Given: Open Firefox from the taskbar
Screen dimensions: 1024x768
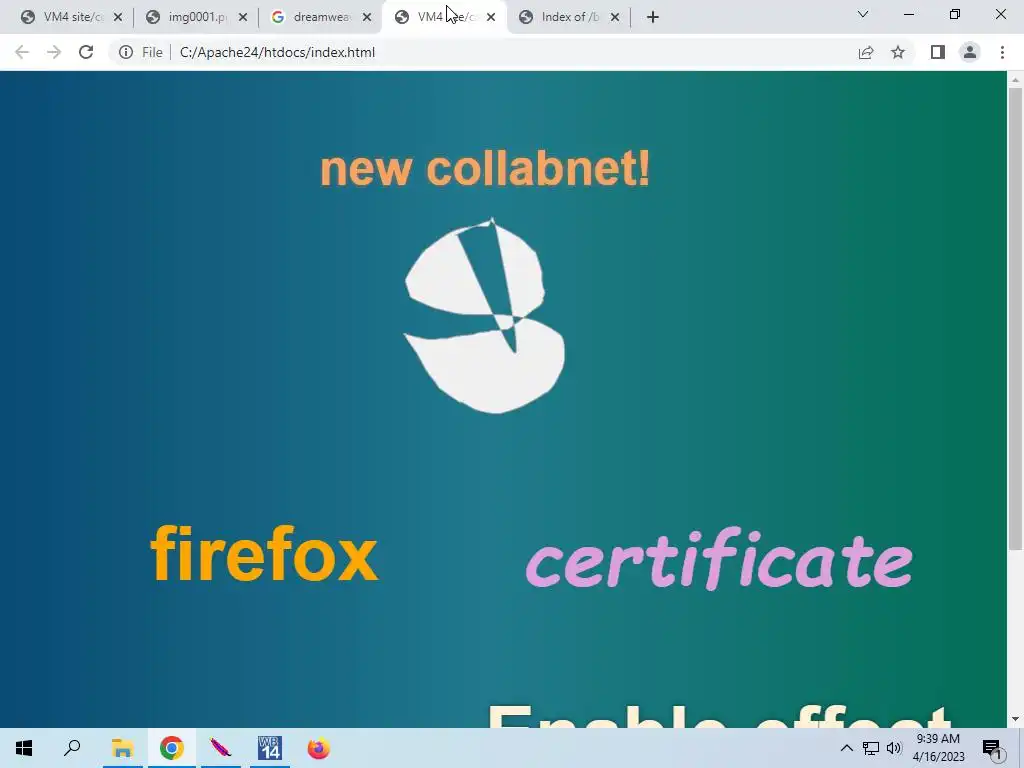Looking at the screenshot, I should click(319, 748).
